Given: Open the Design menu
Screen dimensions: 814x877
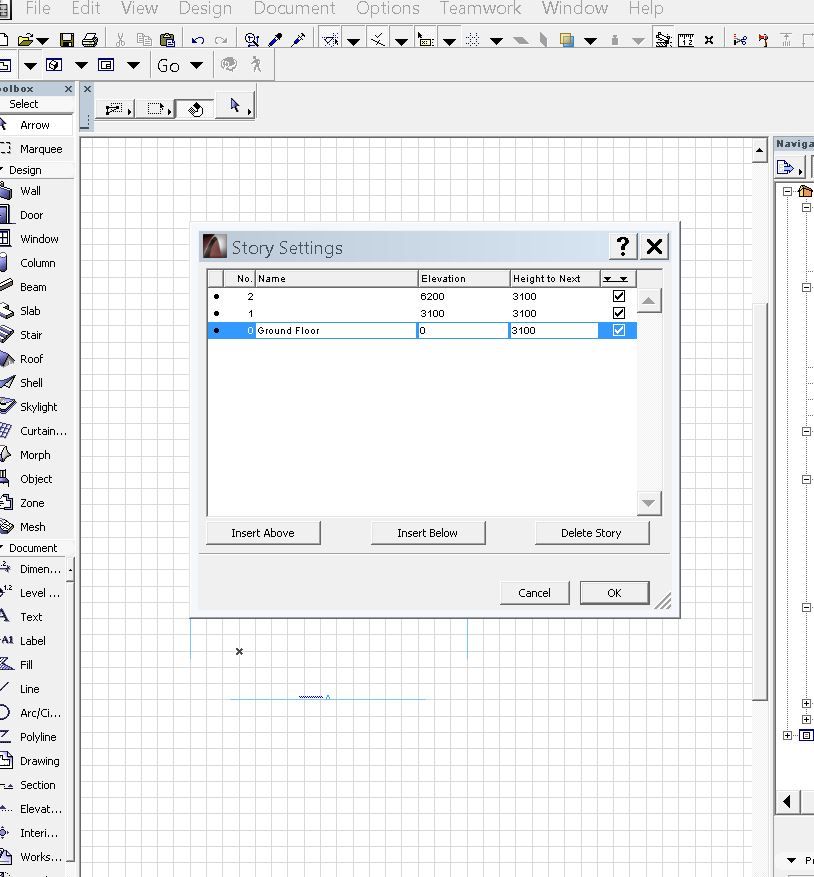Looking at the screenshot, I should 205,9.
